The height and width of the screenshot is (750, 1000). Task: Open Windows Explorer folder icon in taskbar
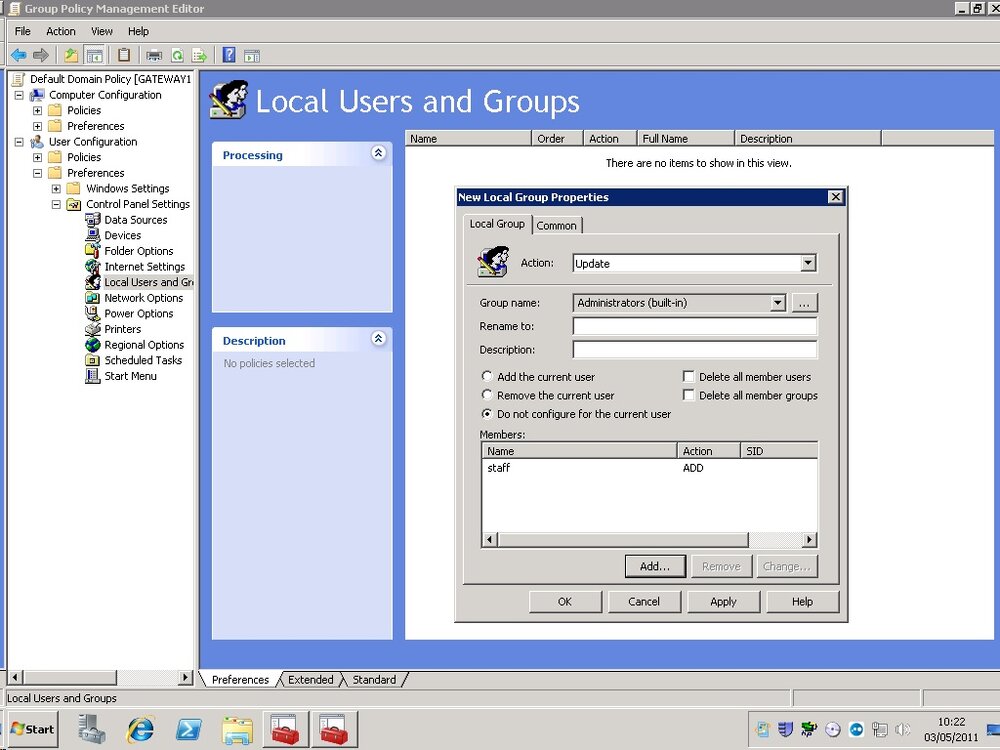coord(237,730)
